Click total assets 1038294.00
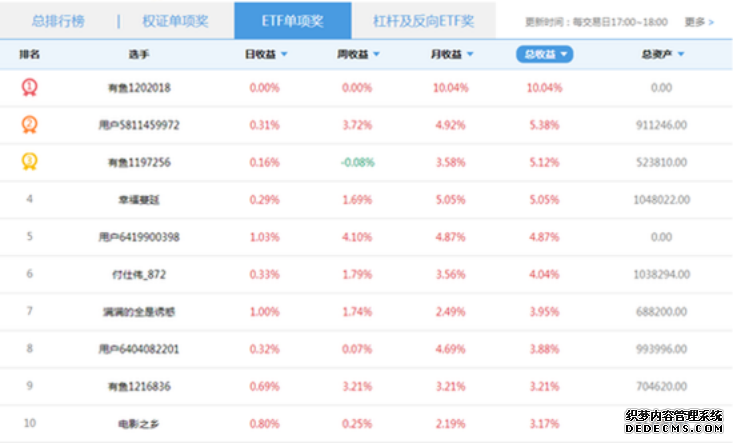This screenshot has height=443, width=734. pos(661,274)
